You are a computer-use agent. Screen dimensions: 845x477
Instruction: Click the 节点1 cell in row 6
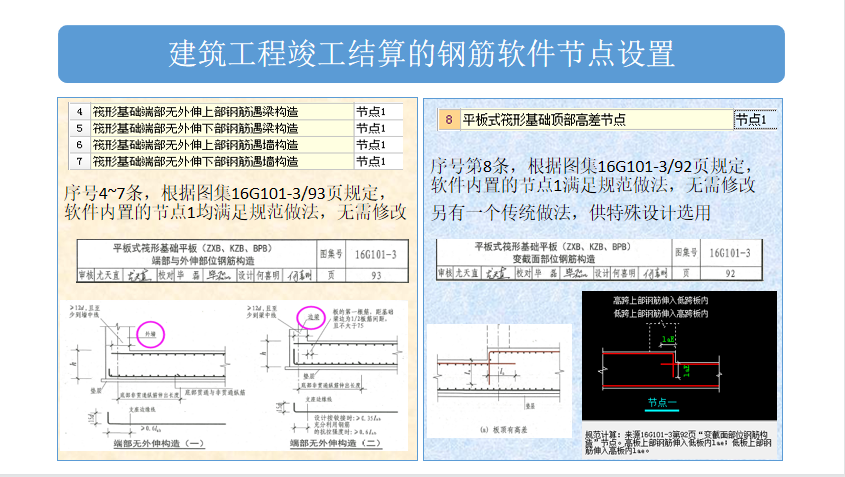coord(378,145)
